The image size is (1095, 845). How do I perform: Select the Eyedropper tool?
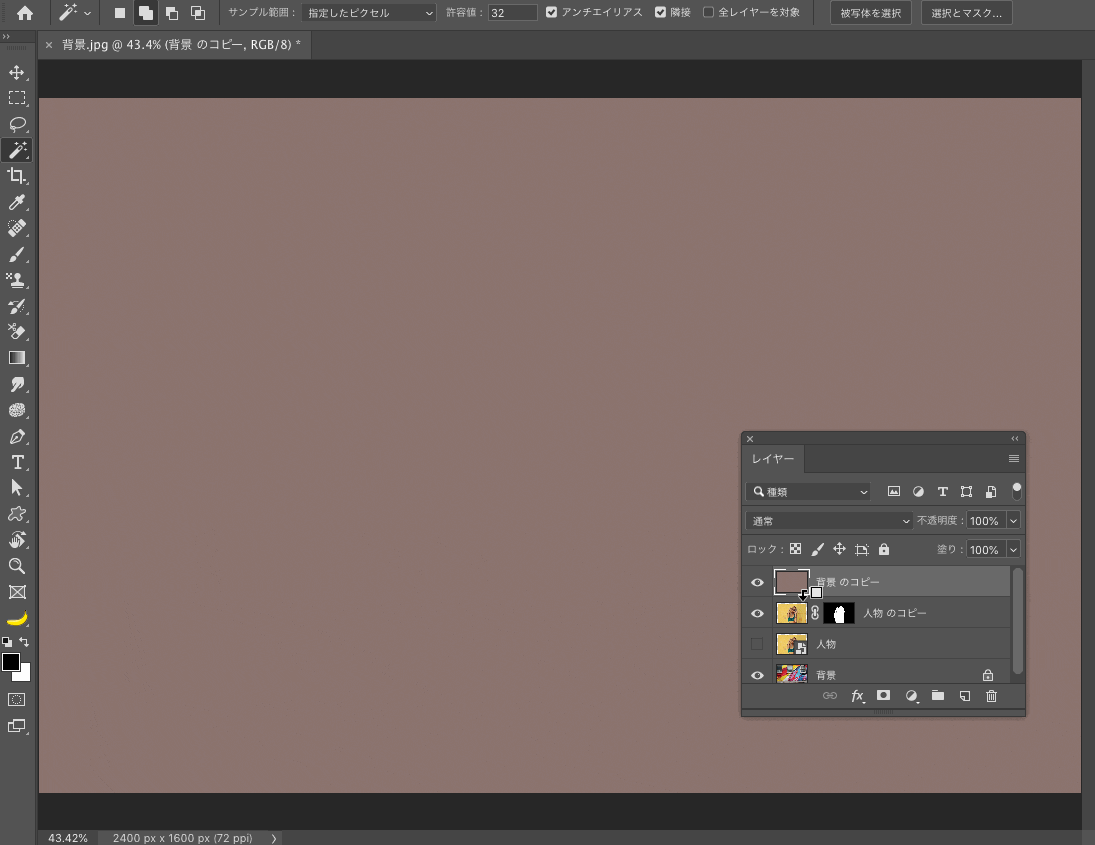[x=17, y=203]
